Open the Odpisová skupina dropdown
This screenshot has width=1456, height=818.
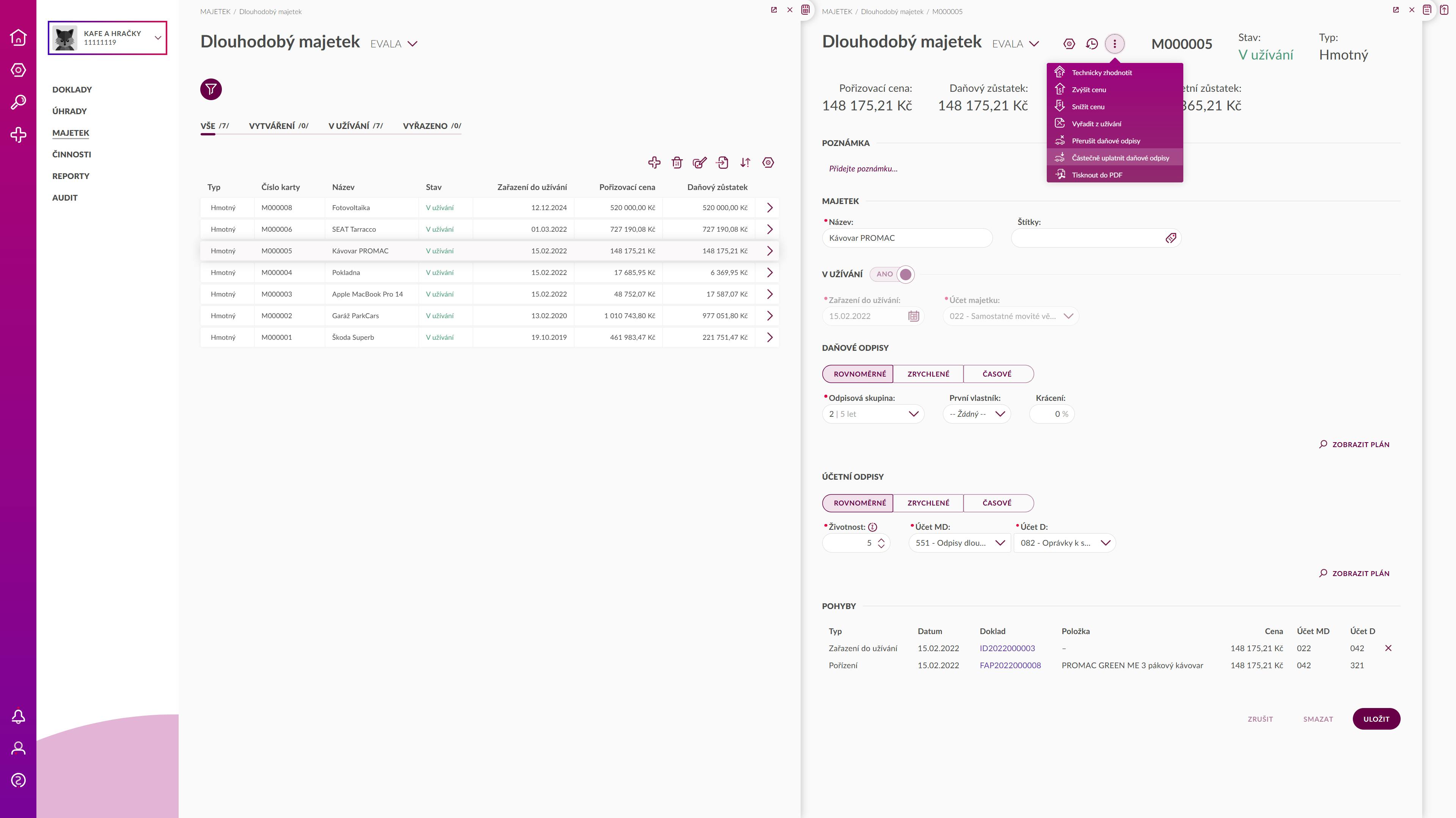[x=873, y=414]
